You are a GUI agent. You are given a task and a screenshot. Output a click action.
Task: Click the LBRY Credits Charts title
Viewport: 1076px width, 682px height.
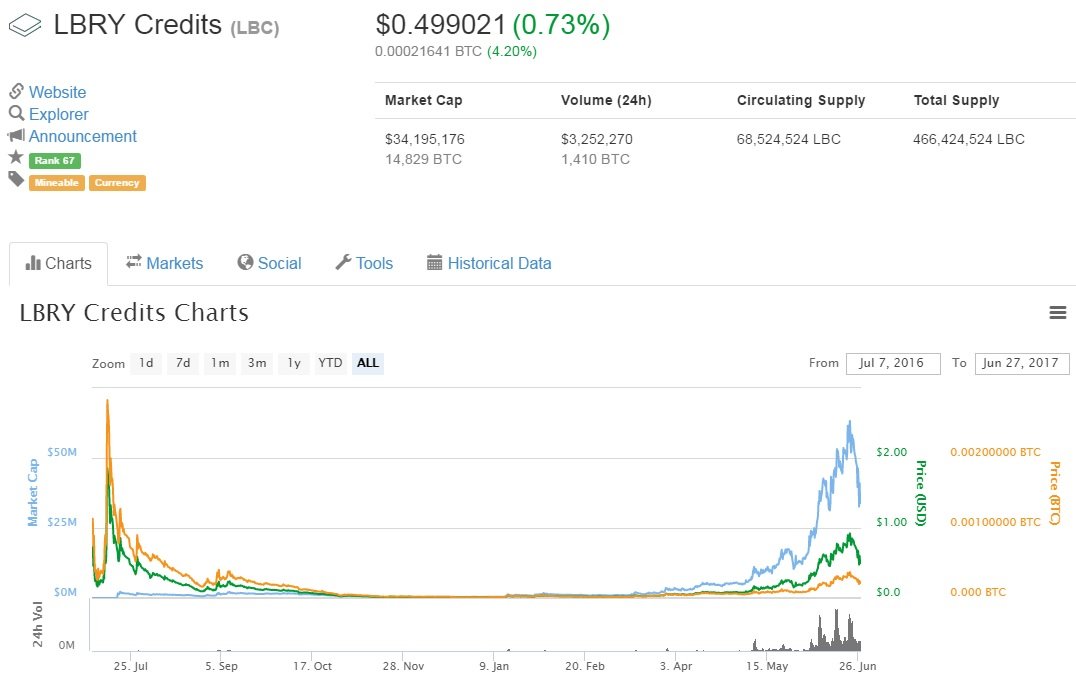tap(134, 313)
